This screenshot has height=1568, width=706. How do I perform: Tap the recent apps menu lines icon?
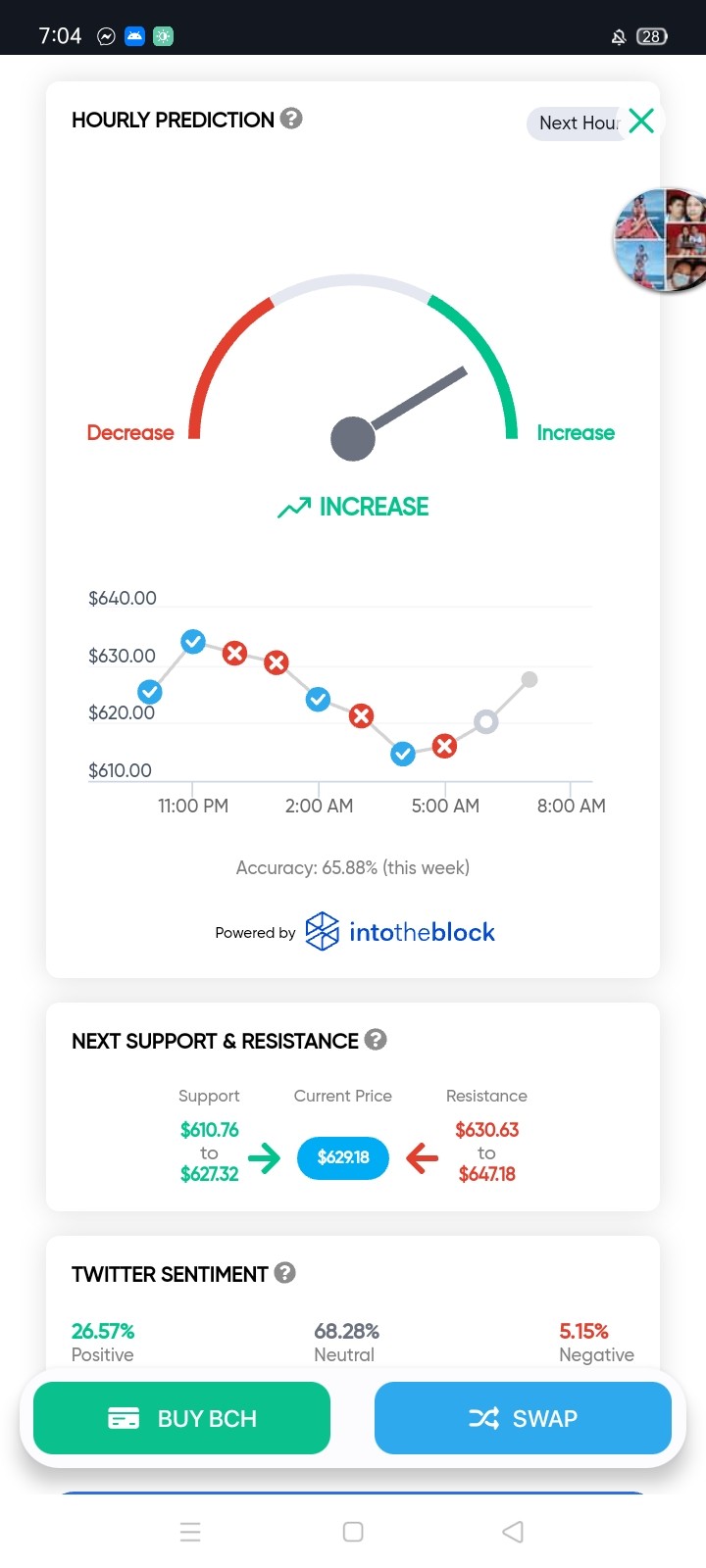coord(191,1532)
